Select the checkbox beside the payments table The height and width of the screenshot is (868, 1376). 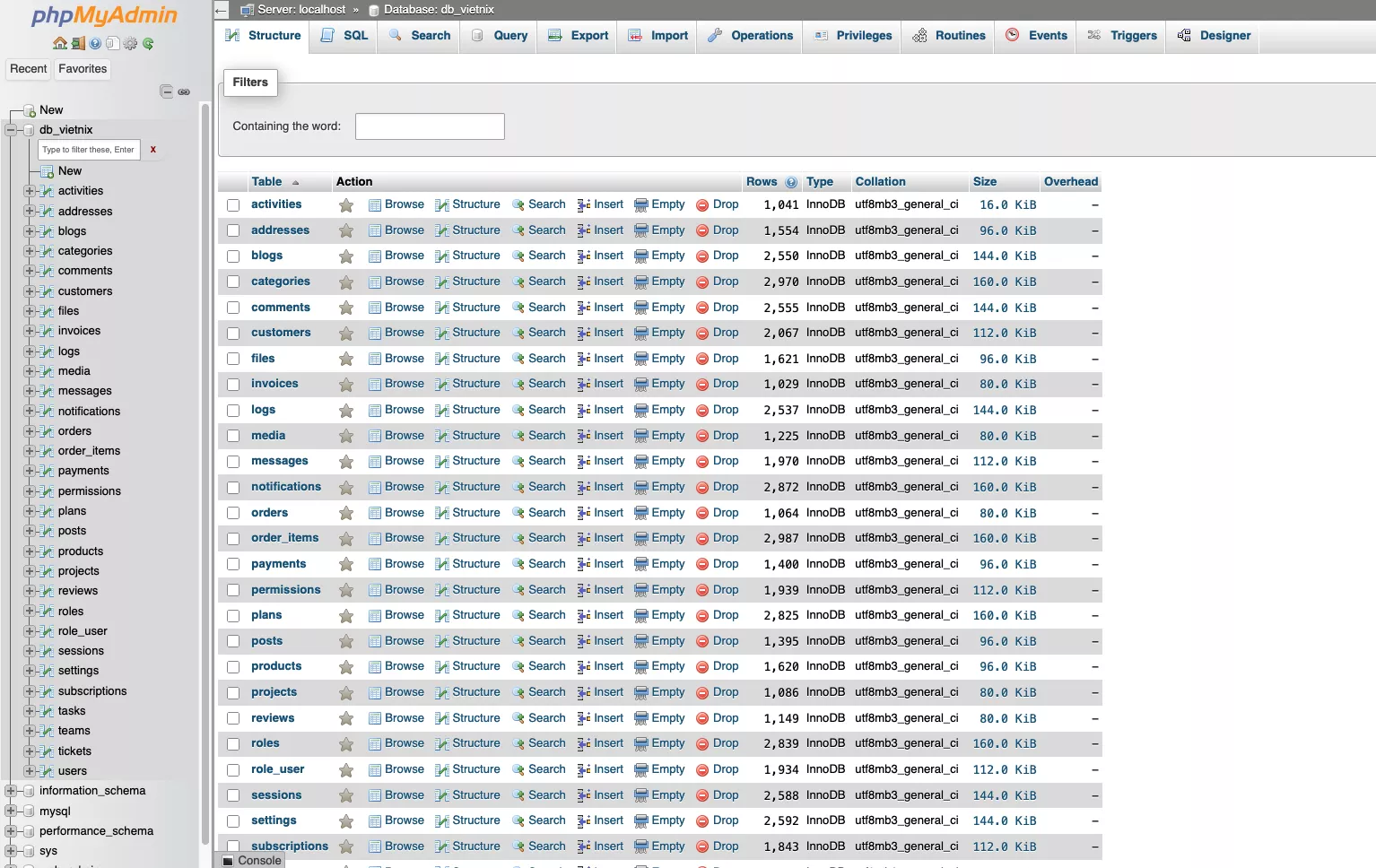coord(233,564)
